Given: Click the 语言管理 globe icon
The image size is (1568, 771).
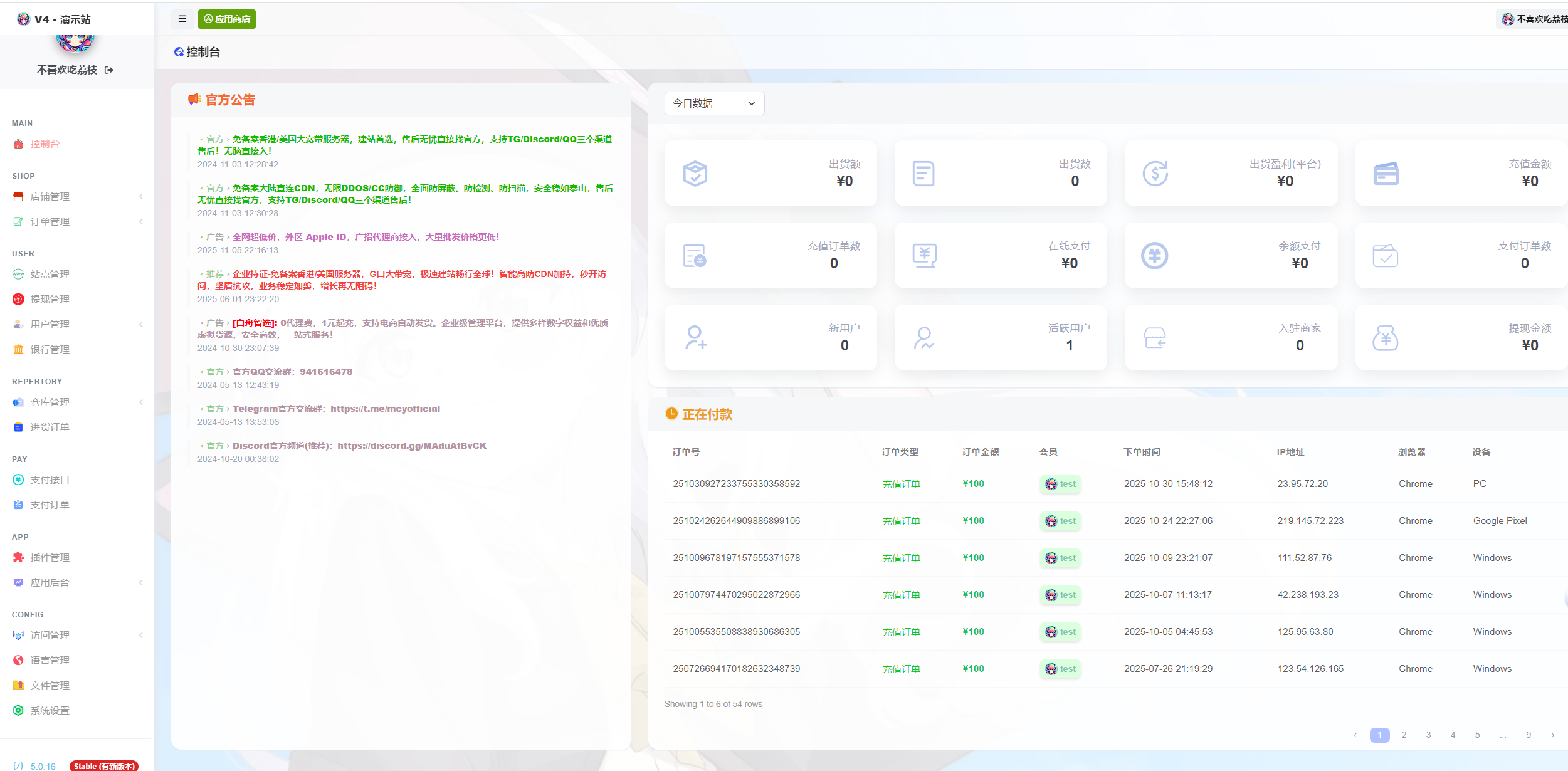Looking at the screenshot, I should [18, 660].
